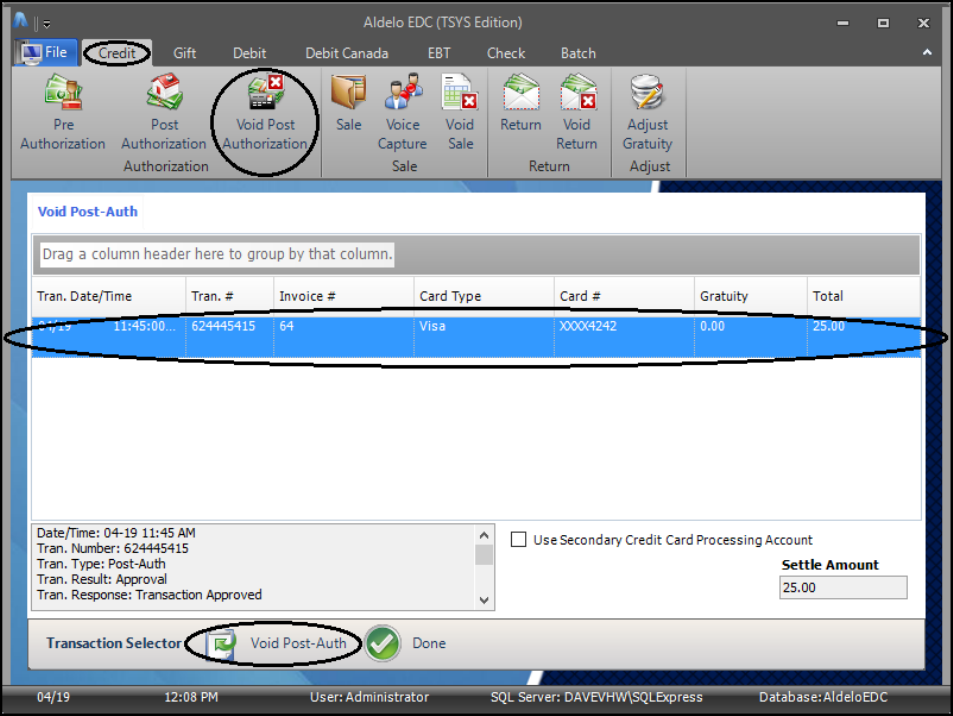Click the Void Post-Auth button

(x=278, y=643)
